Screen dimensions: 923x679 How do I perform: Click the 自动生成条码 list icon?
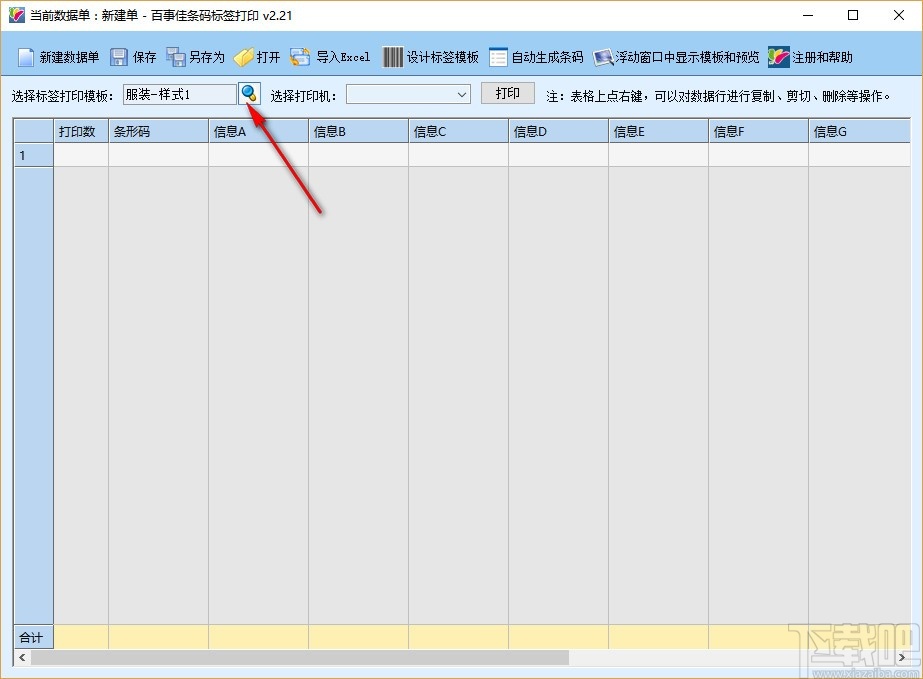click(x=498, y=57)
